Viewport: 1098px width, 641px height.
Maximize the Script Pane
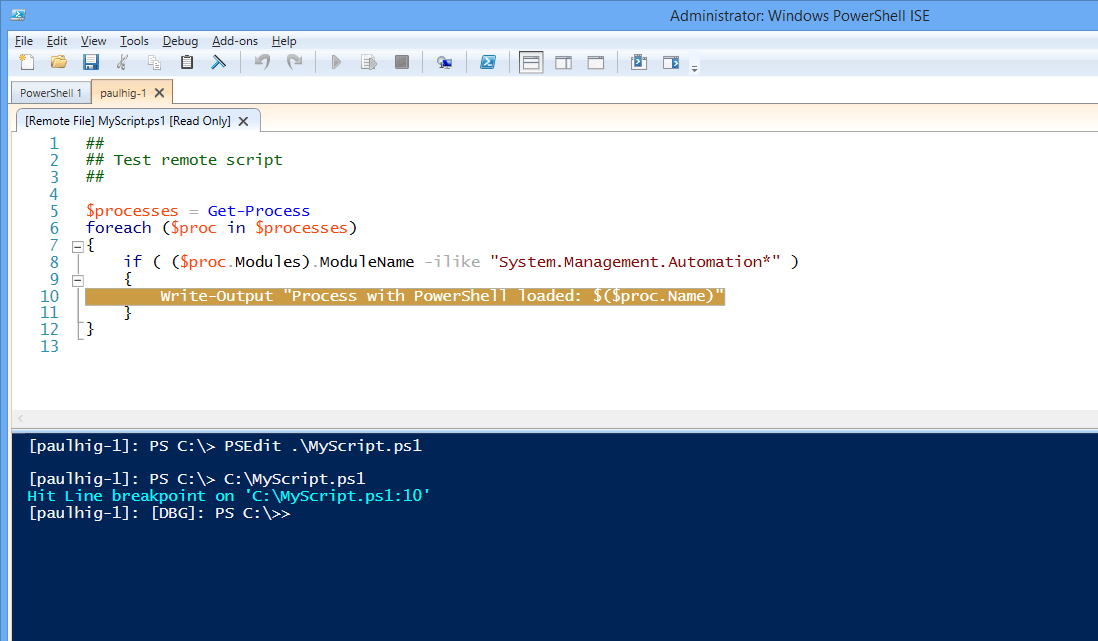595,61
